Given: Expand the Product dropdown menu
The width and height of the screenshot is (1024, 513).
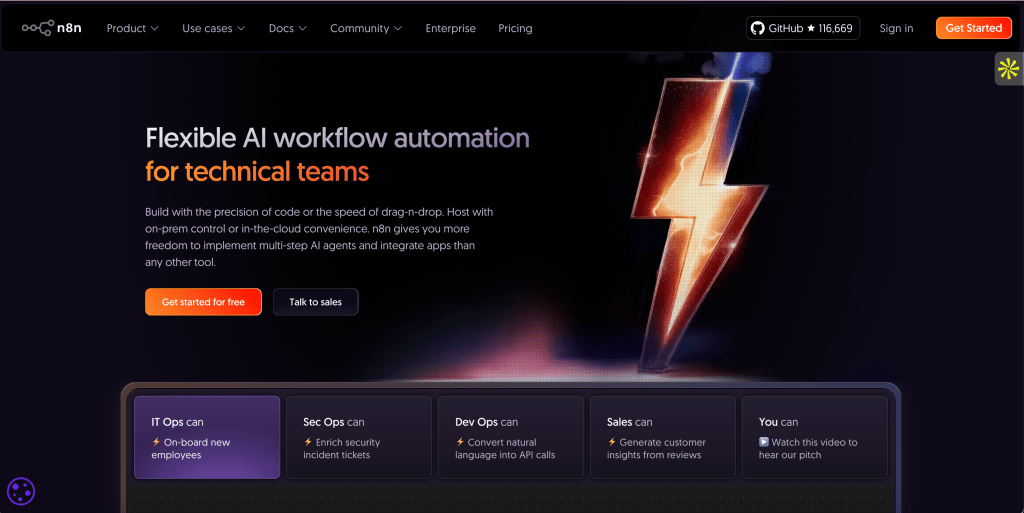Looking at the screenshot, I should (132, 28).
